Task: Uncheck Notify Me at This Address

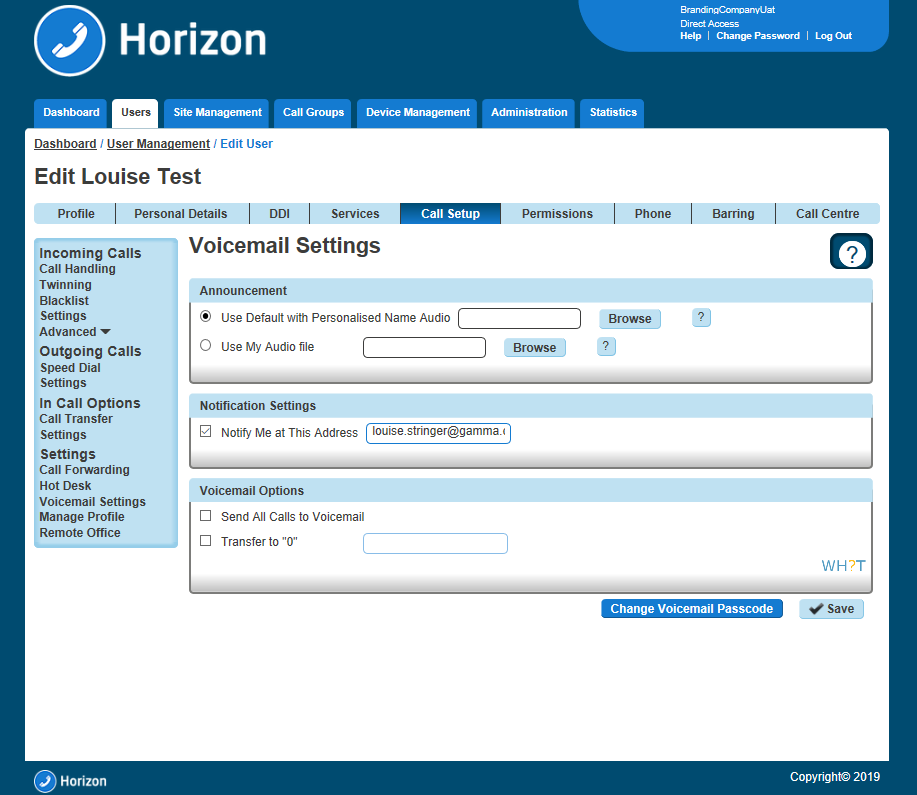Action: [x=205, y=431]
